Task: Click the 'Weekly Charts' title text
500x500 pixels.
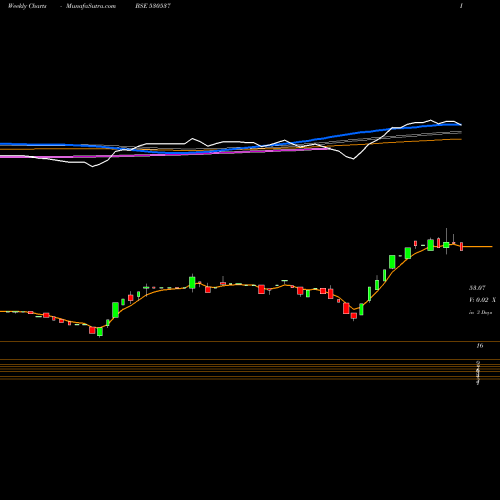Action: click(x=27, y=6)
